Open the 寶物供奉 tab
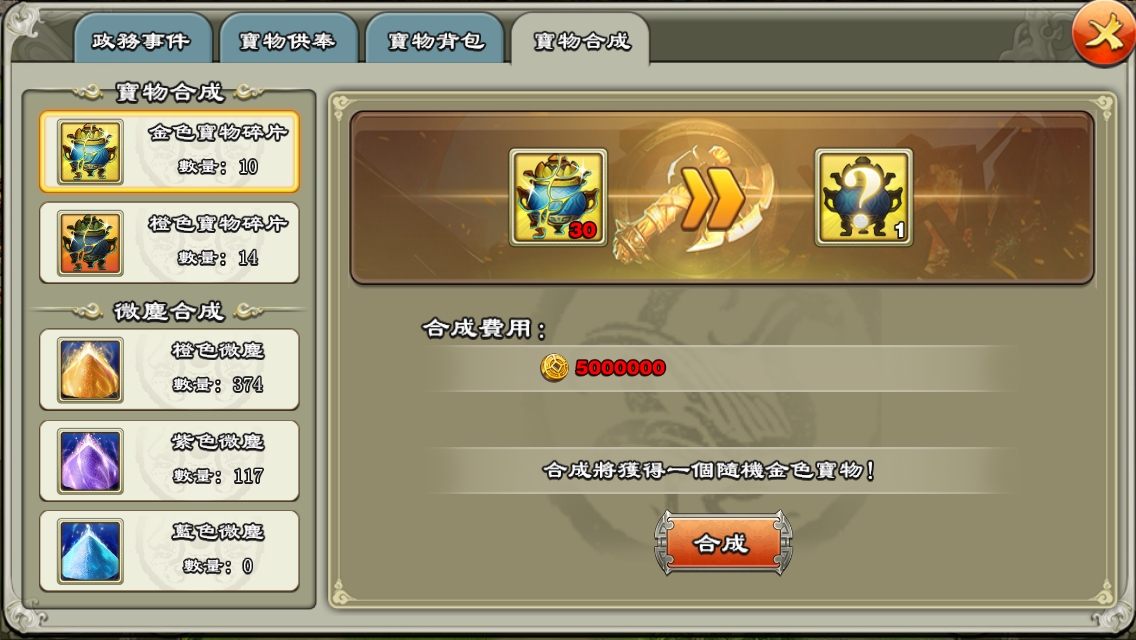Screen dimensions: 1136x640 click(x=288, y=41)
